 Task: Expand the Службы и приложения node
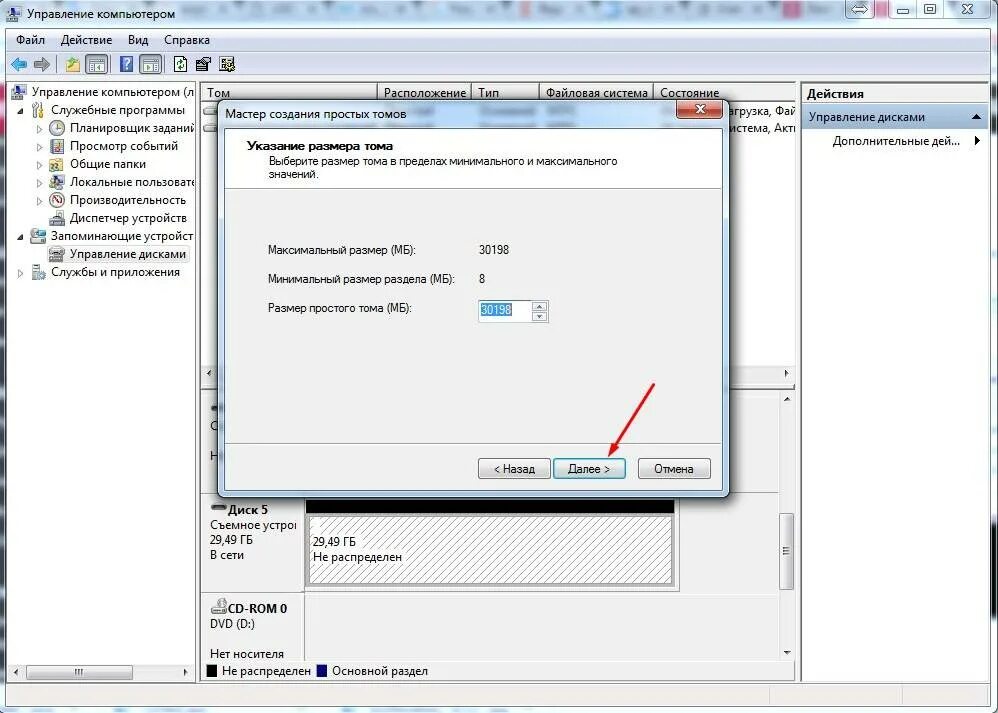(x=20, y=273)
